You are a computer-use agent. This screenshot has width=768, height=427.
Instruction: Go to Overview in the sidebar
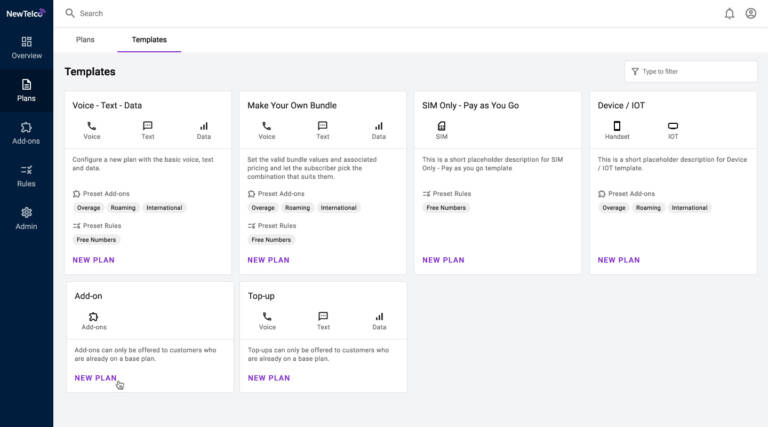tap(26, 47)
